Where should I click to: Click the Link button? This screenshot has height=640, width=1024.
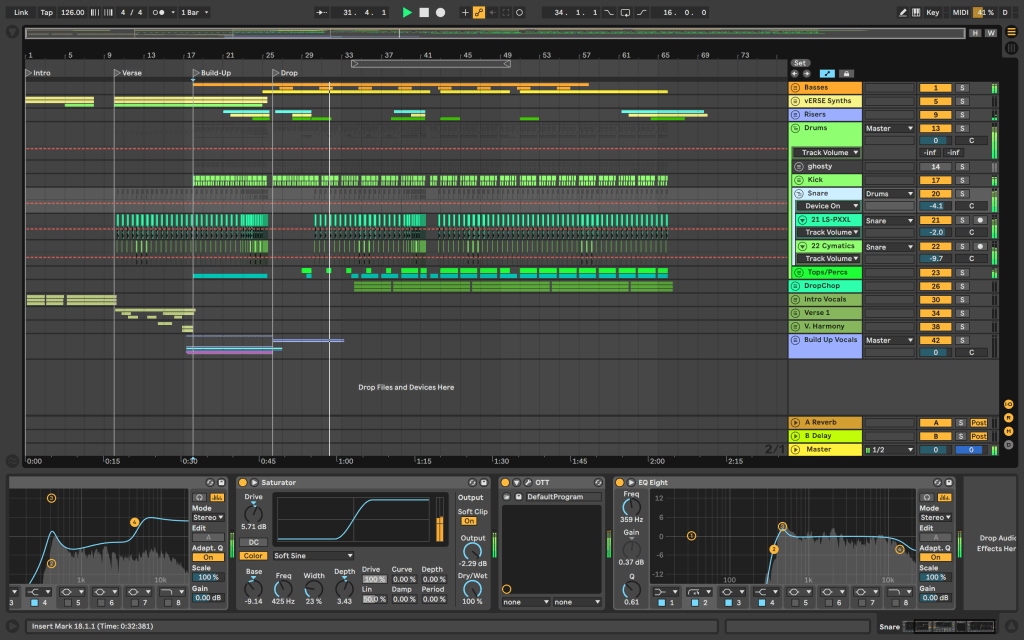[x=20, y=12]
